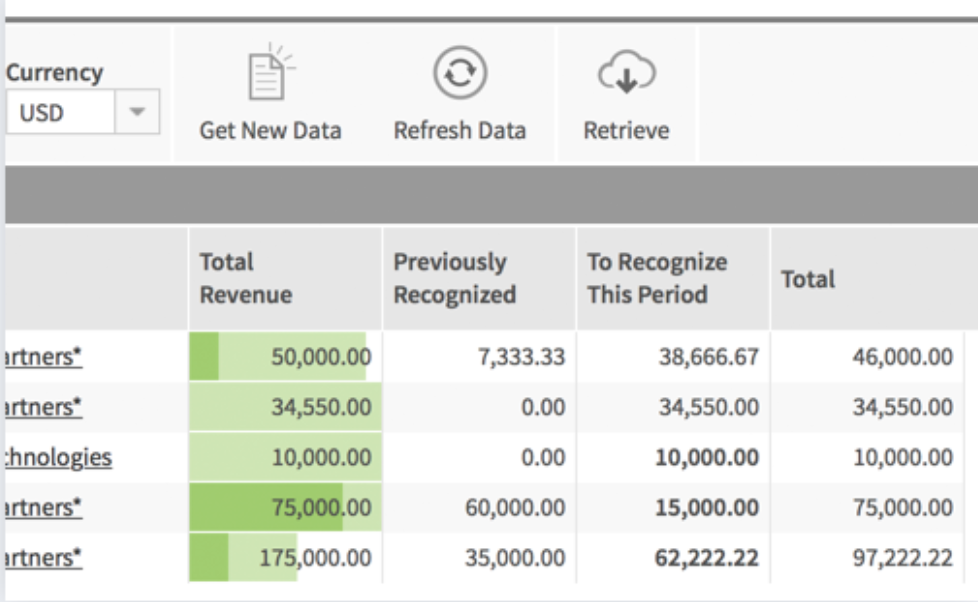This screenshot has height=602, width=978.
Task: Click the USD value in Currency box
Action: click(42, 113)
